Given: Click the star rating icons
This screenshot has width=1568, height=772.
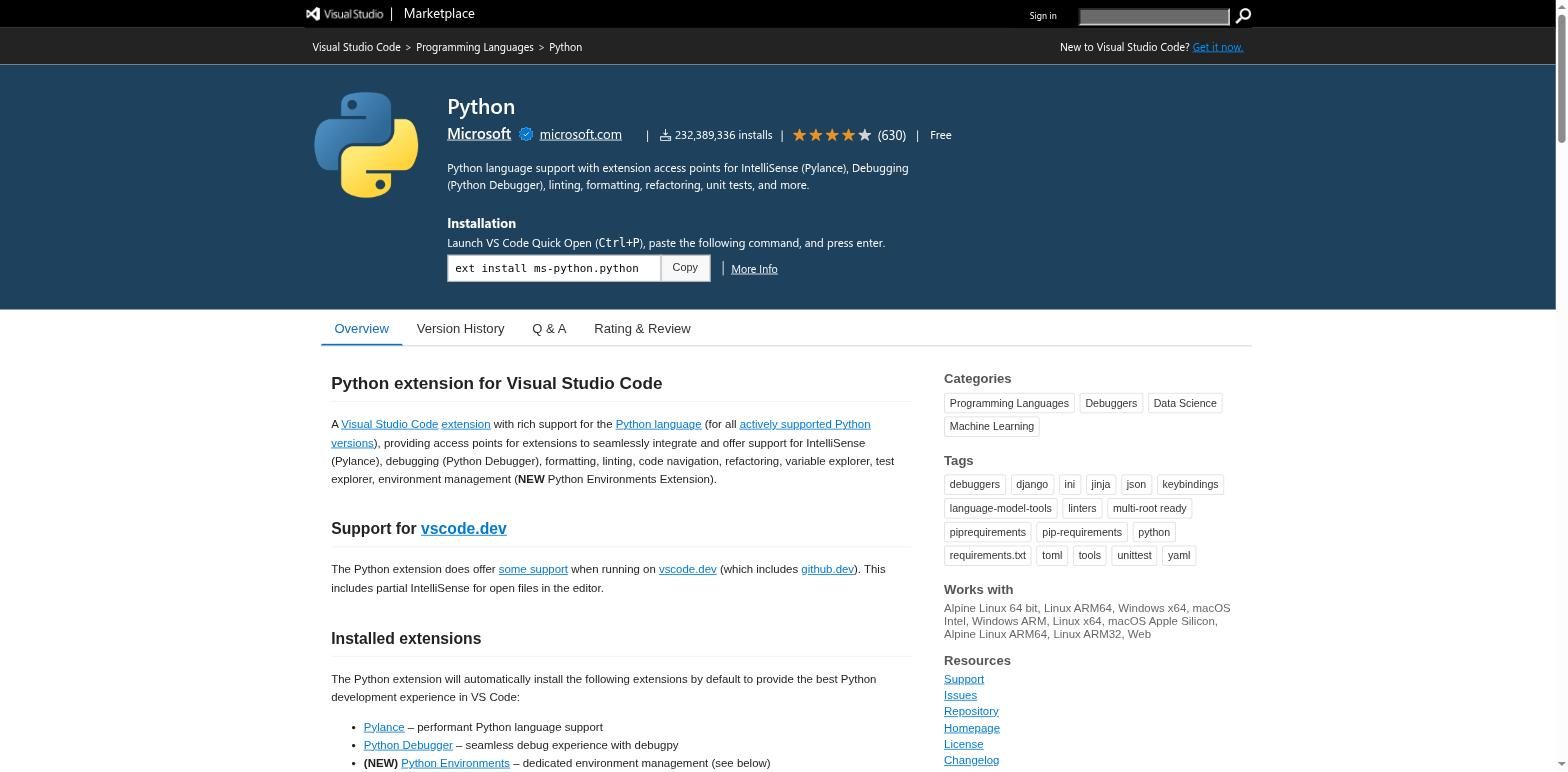Looking at the screenshot, I should (832, 135).
